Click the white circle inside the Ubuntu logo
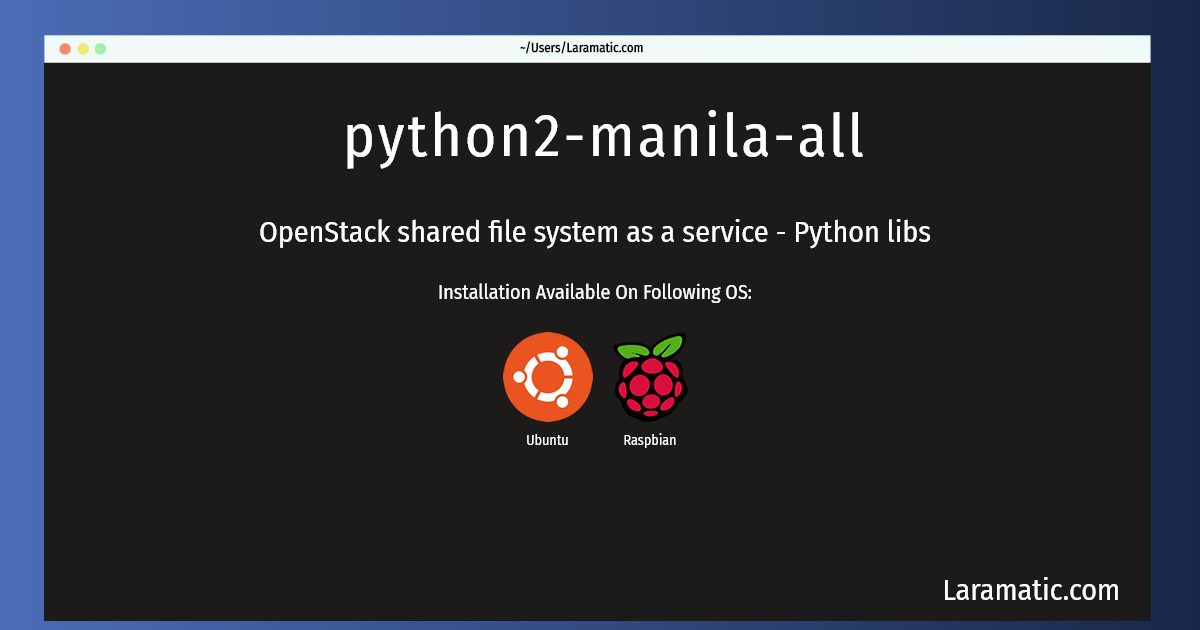This screenshot has height=630, width=1200. tap(547, 377)
